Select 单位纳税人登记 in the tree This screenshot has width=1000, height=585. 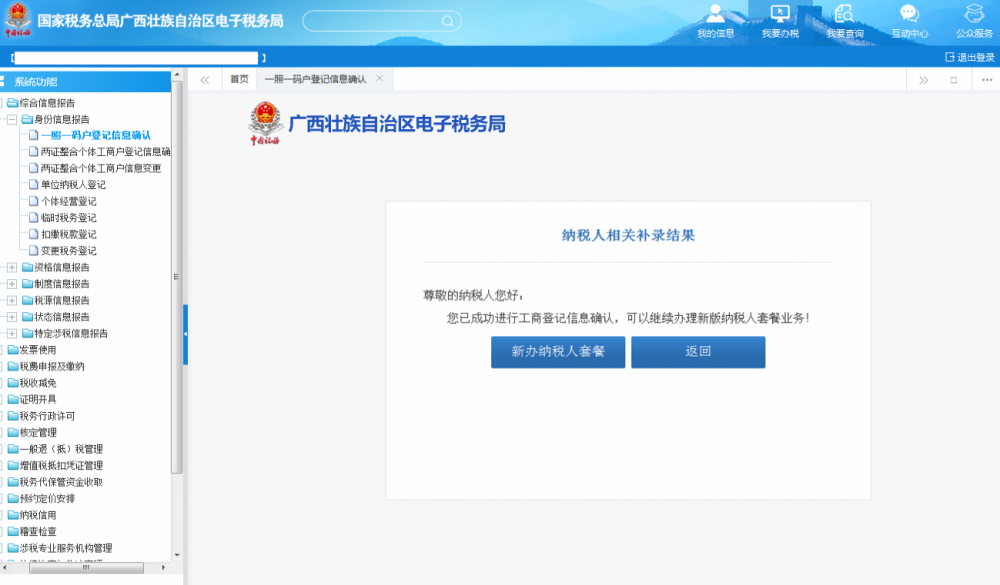pos(73,185)
